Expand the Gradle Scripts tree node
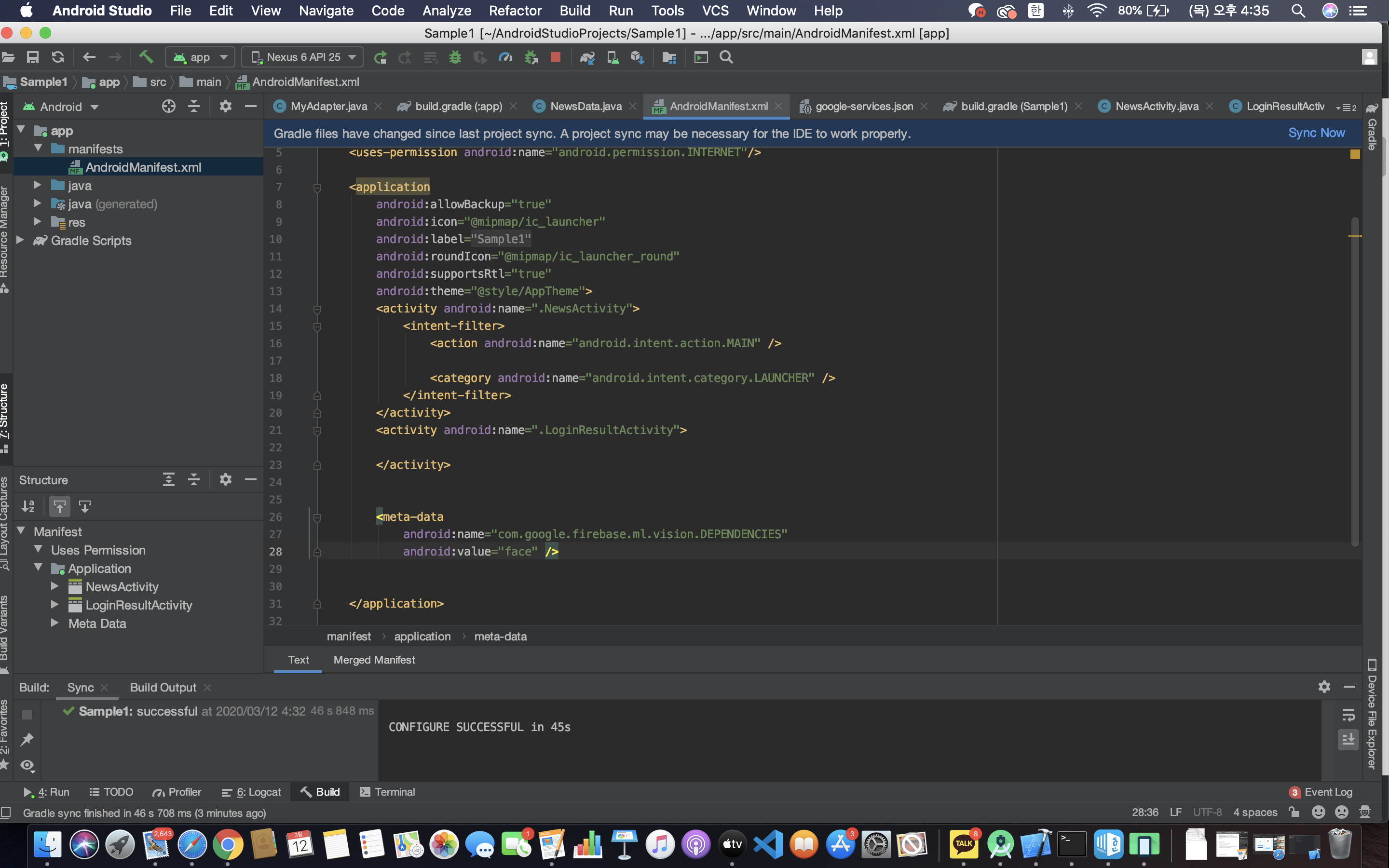Viewport: 1389px width, 868px height. (21, 241)
